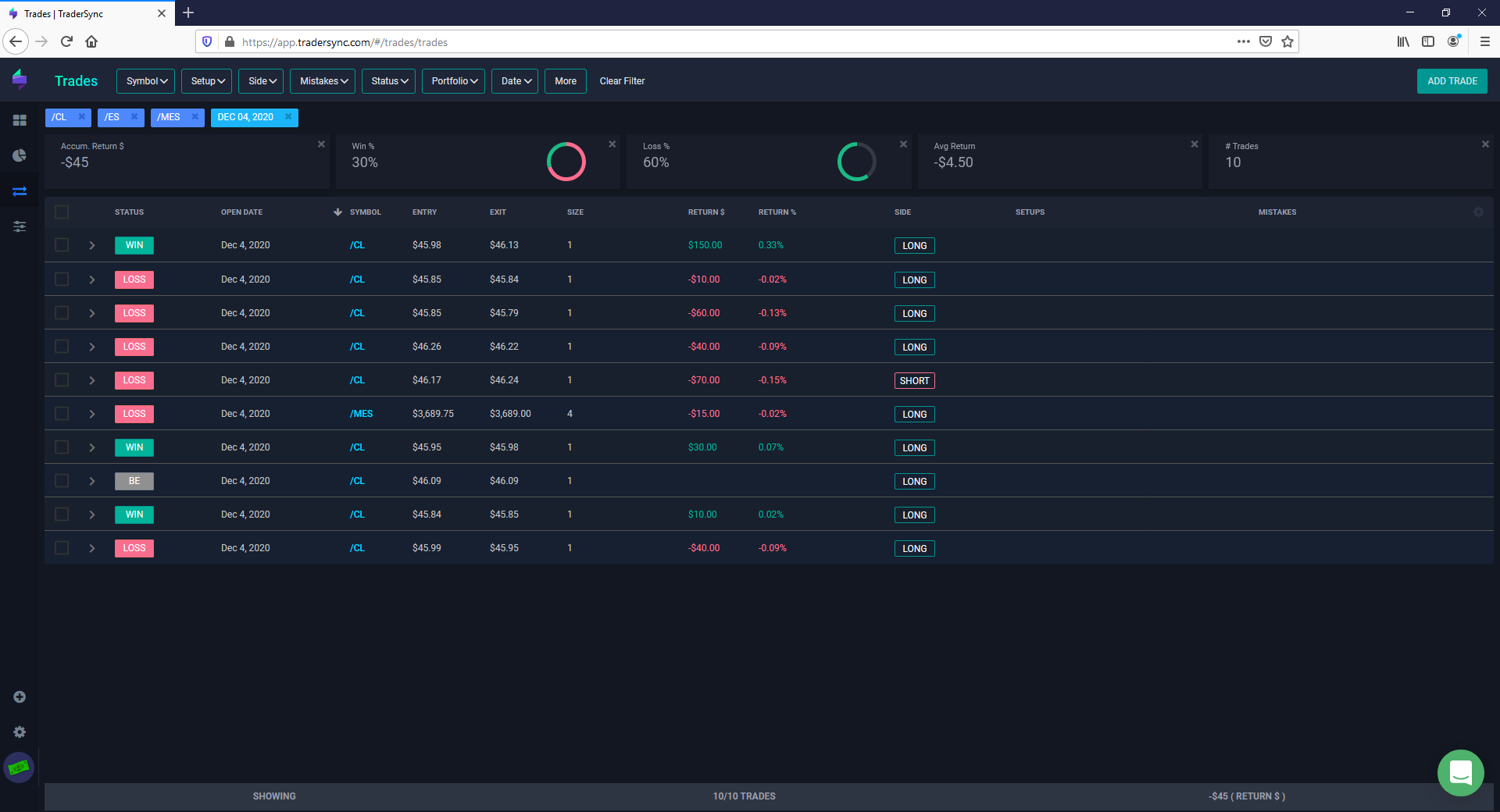Screen dimensions: 1500x812
Task: Select the checkbox for the /MES trade
Action: [x=62, y=414]
